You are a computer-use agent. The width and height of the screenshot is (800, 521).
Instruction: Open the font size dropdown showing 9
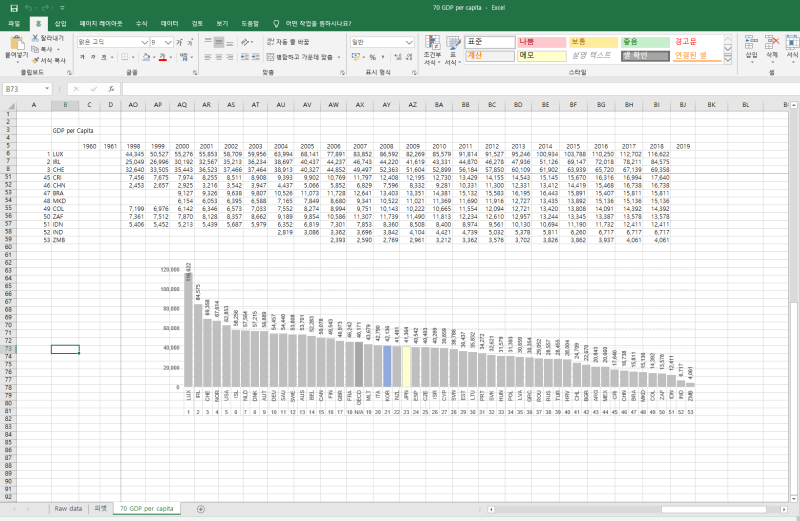pyautogui.click(x=169, y=42)
